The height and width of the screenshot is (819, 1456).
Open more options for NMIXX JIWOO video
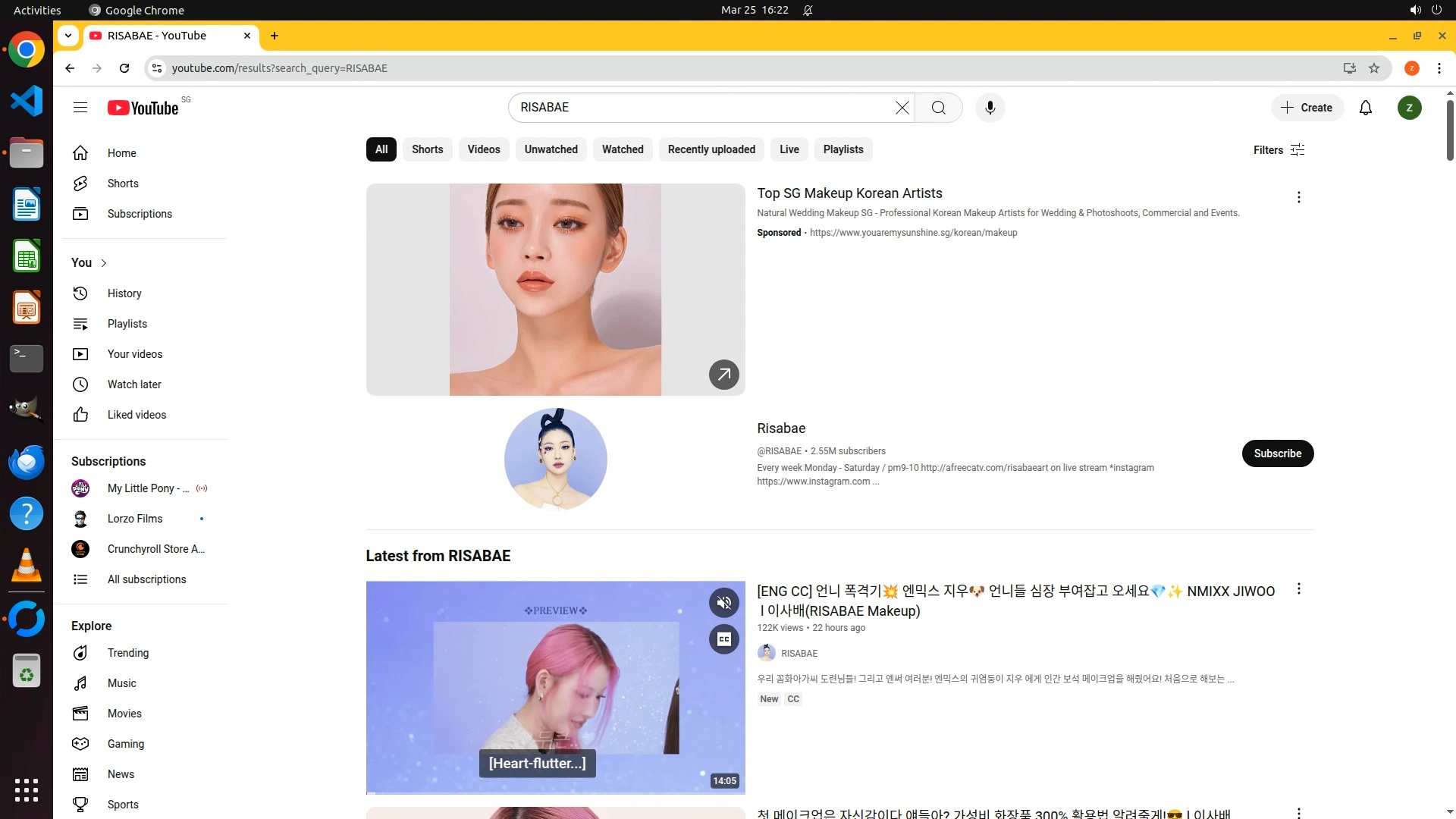(1298, 589)
